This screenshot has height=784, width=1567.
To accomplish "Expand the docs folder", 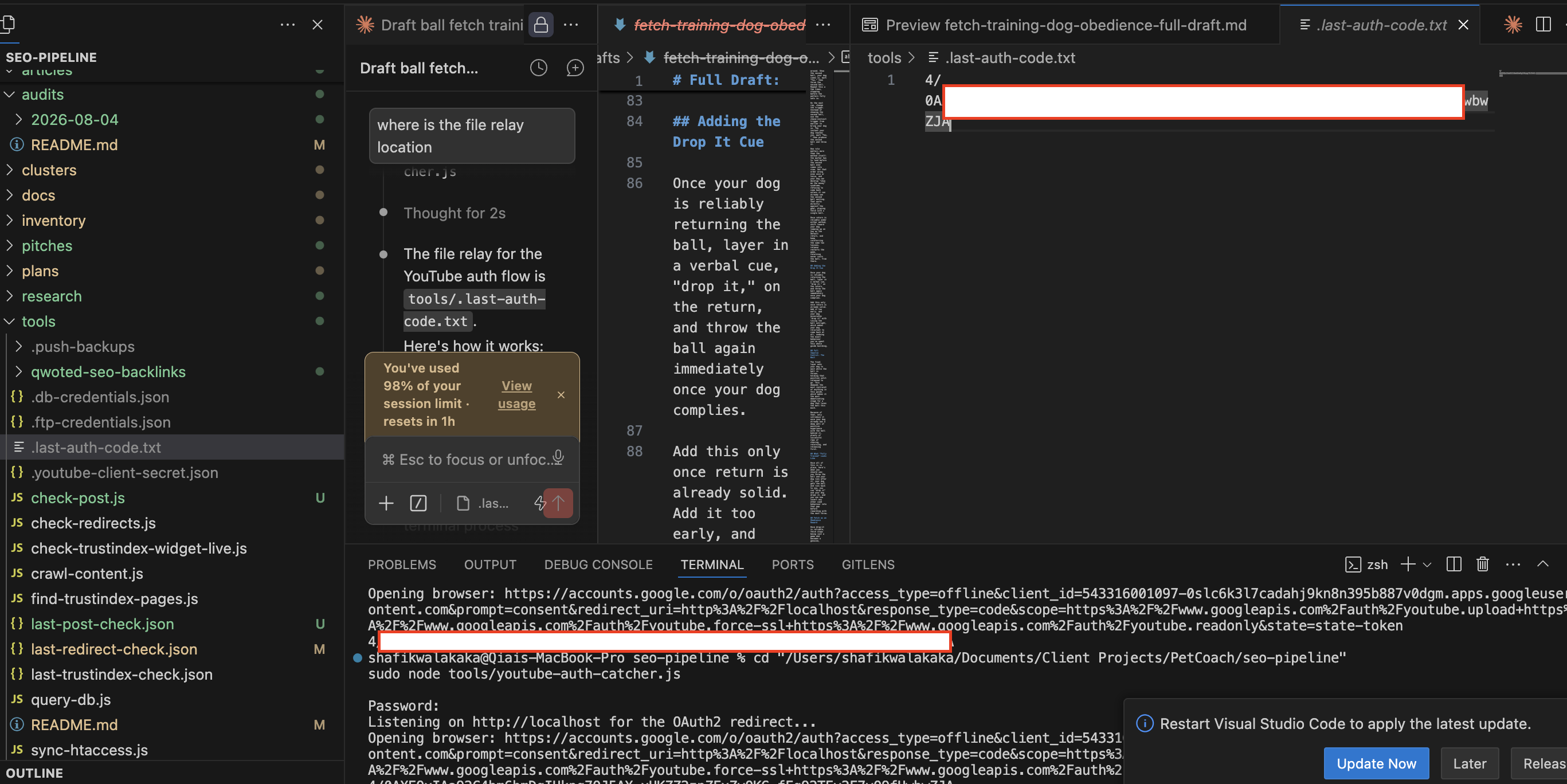I will pyautogui.click(x=10, y=195).
